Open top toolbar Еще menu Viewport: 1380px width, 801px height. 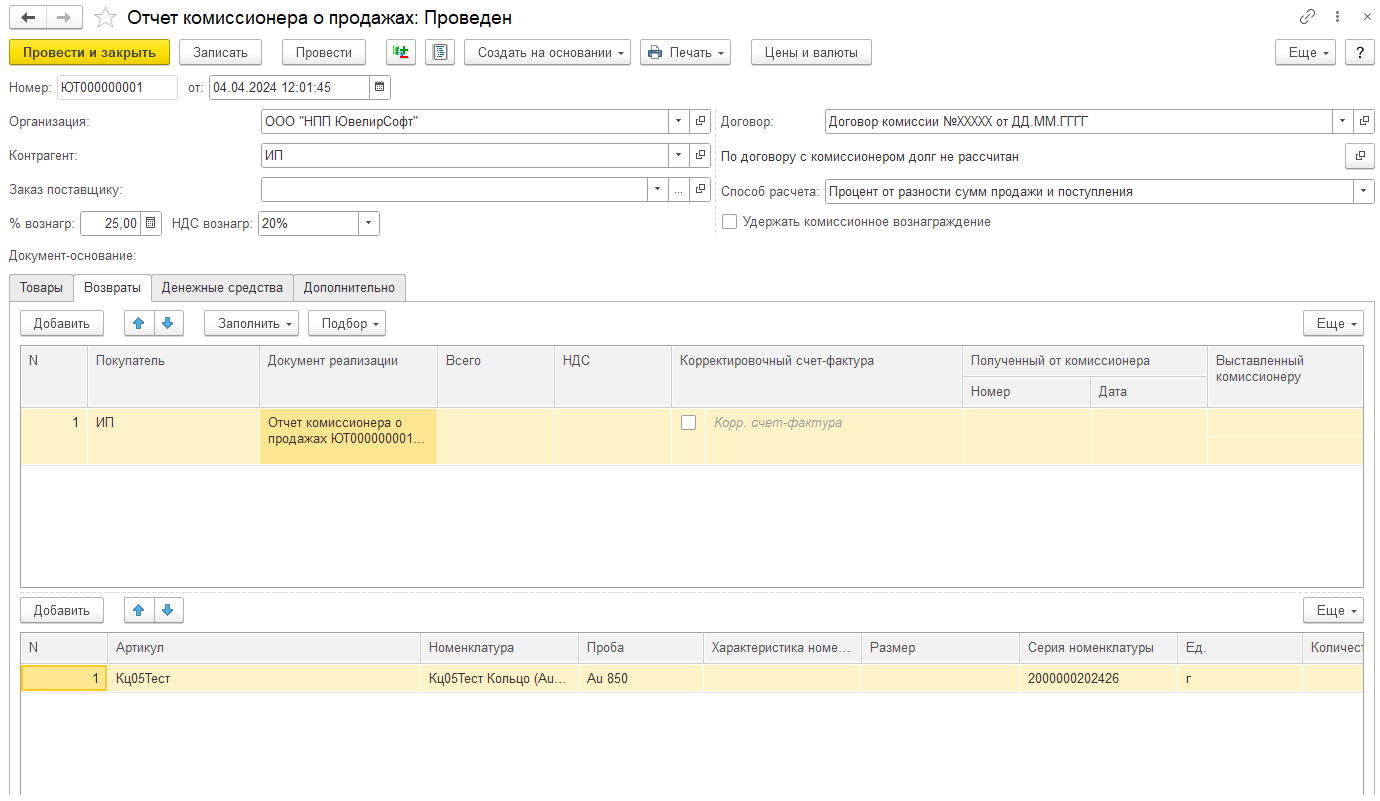[1306, 52]
